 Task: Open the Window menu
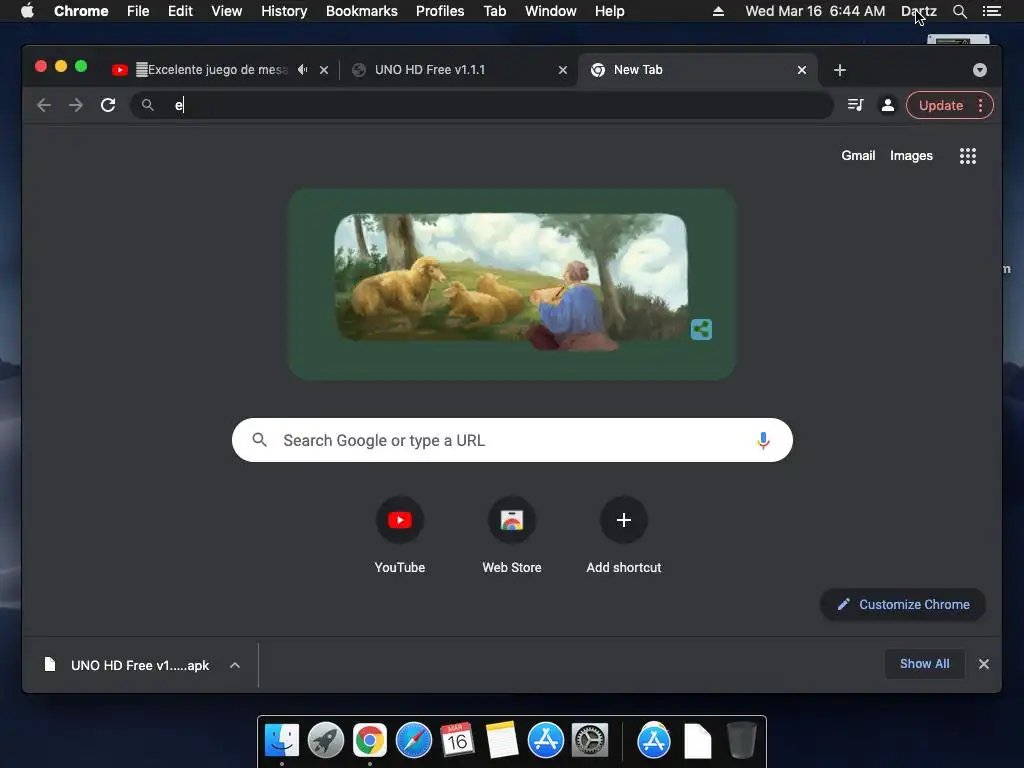pyautogui.click(x=551, y=11)
